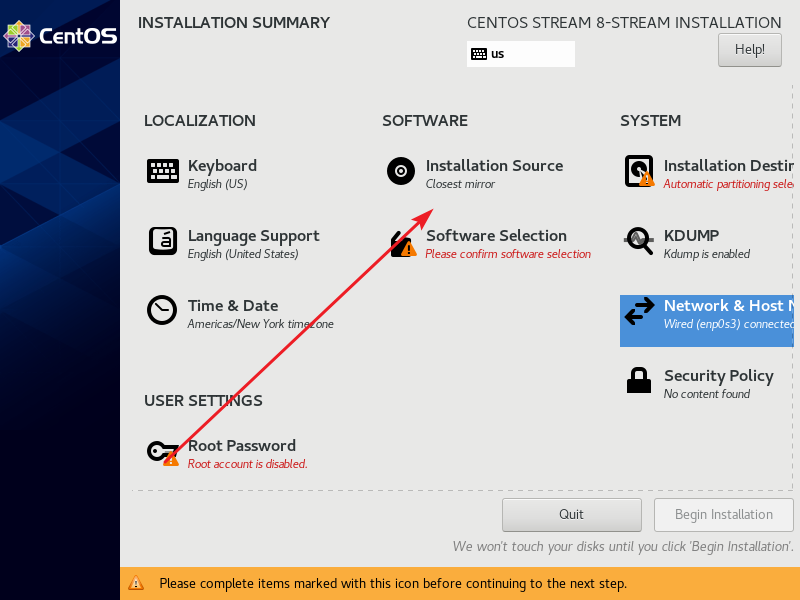
Task: Click the Begin Installation button
Action: (723, 514)
